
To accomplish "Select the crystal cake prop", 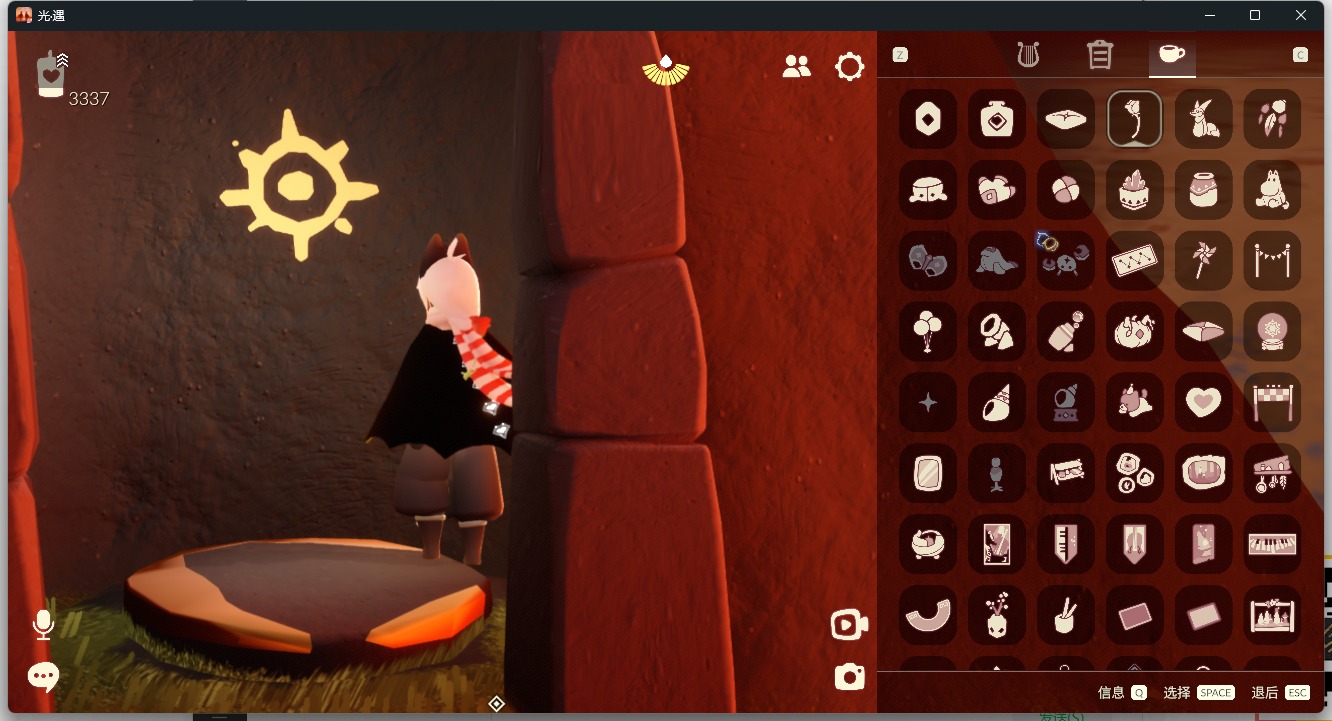I will pos(1135,189).
